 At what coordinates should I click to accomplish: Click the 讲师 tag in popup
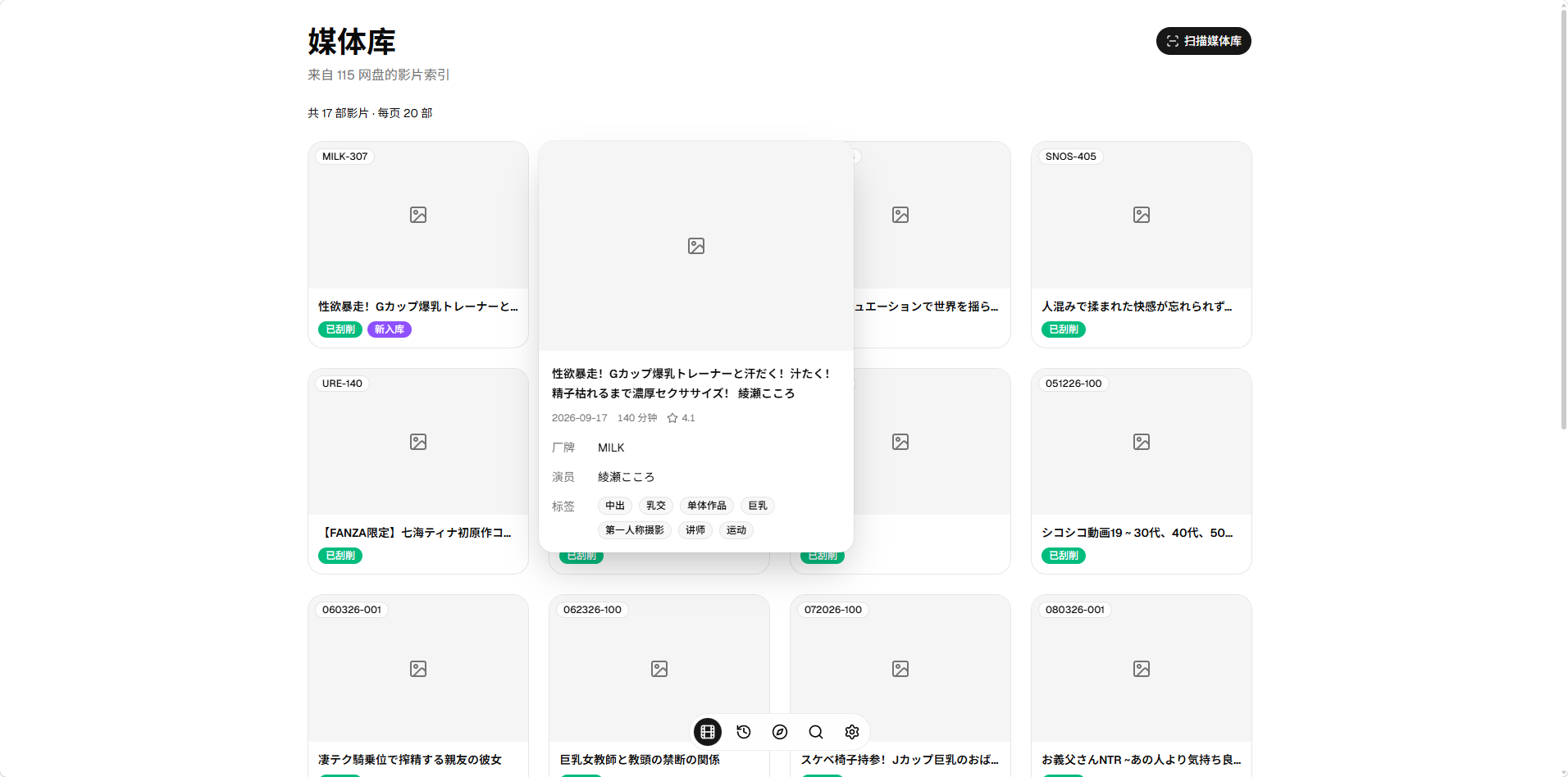coord(695,530)
